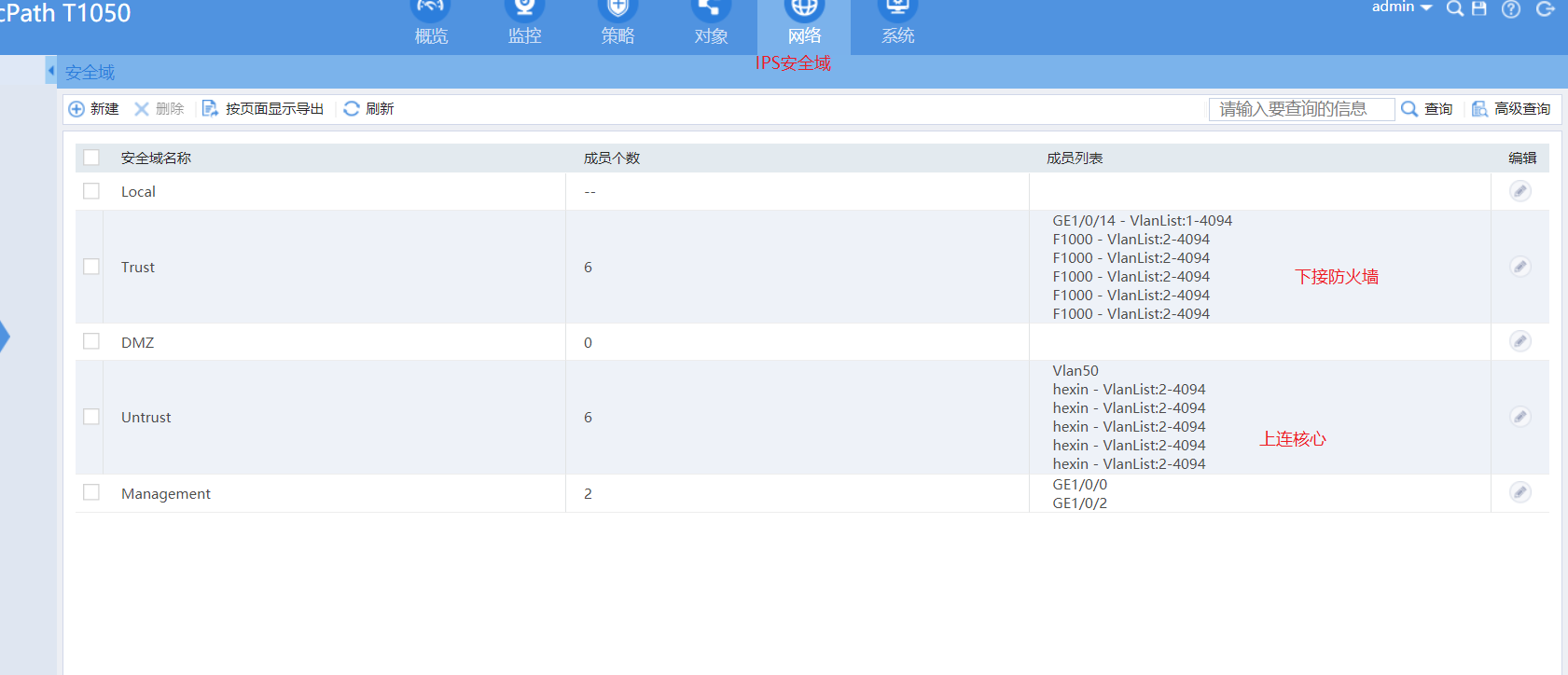The width and height of the screenshot is (1568, 675).
Task: Edit the Trust security zone
Action: [1520, 267]
